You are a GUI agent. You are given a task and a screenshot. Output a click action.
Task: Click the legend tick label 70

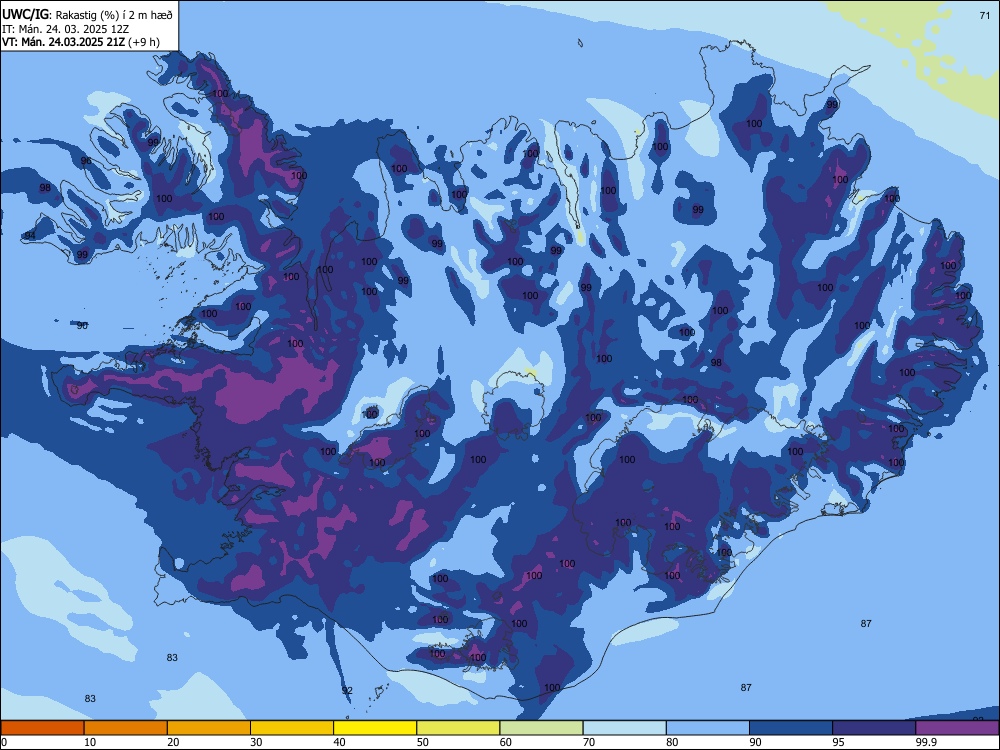click(589, 742)
